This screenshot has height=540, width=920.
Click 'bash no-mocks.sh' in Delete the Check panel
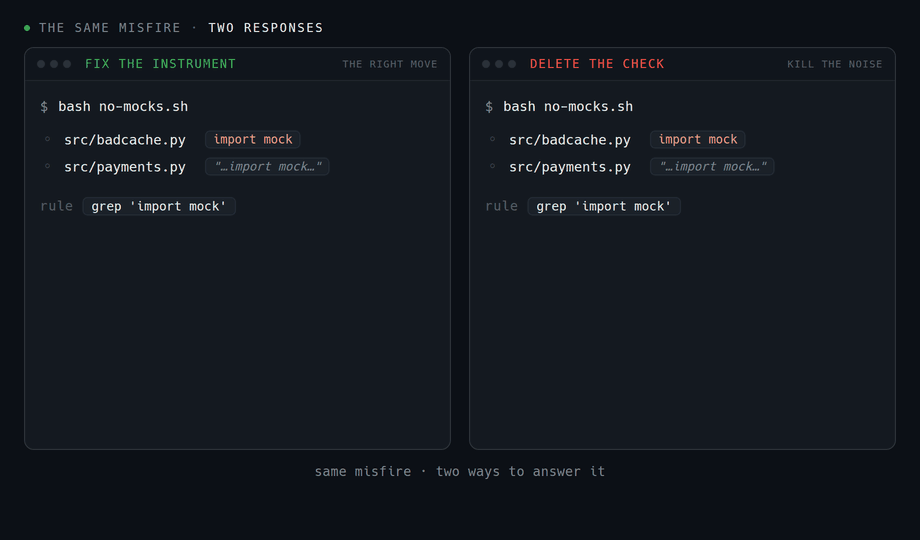568,106
